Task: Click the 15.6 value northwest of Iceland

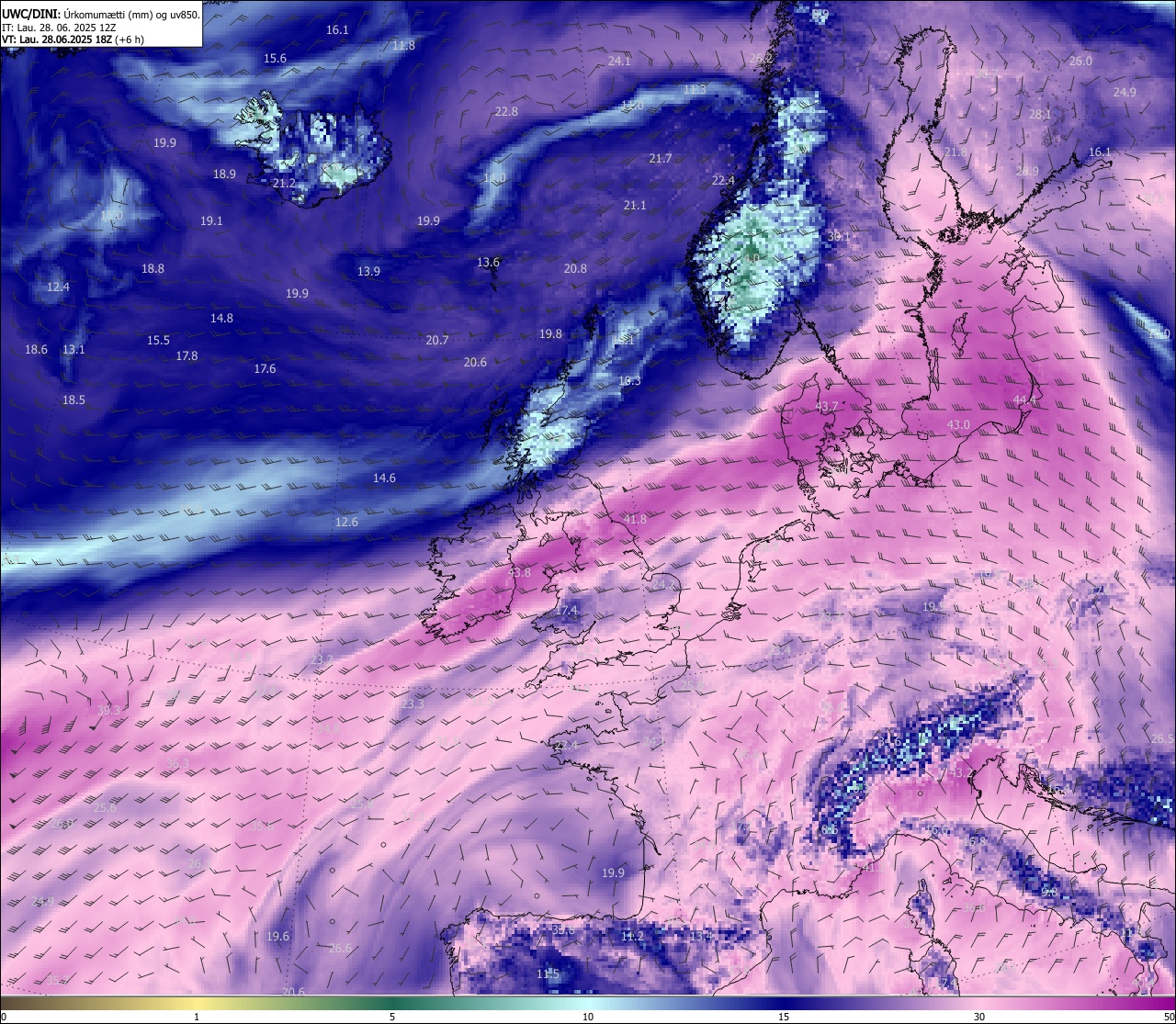Action: pos(275,59)
